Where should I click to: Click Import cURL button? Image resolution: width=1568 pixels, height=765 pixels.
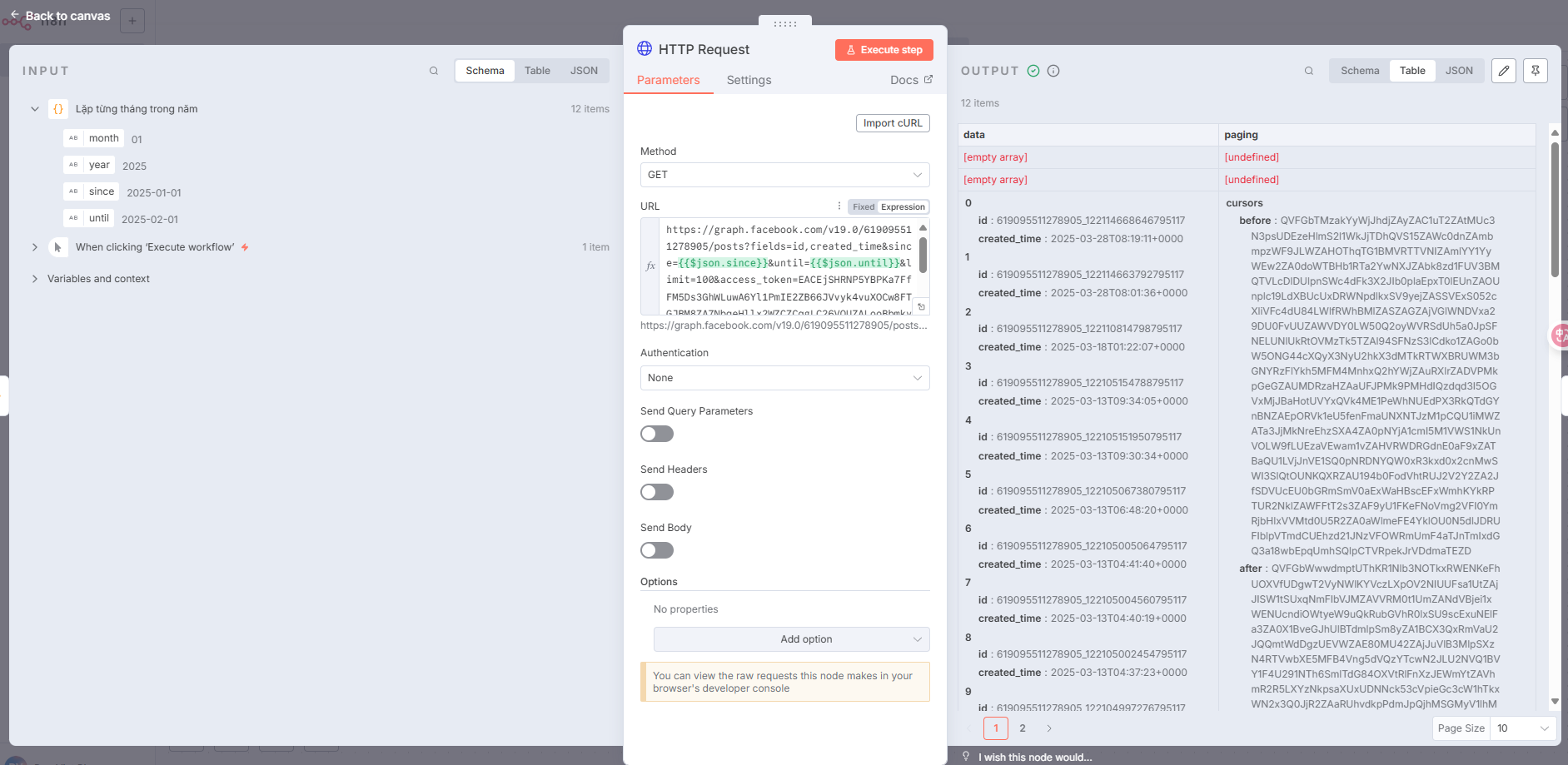click(893, 123)
